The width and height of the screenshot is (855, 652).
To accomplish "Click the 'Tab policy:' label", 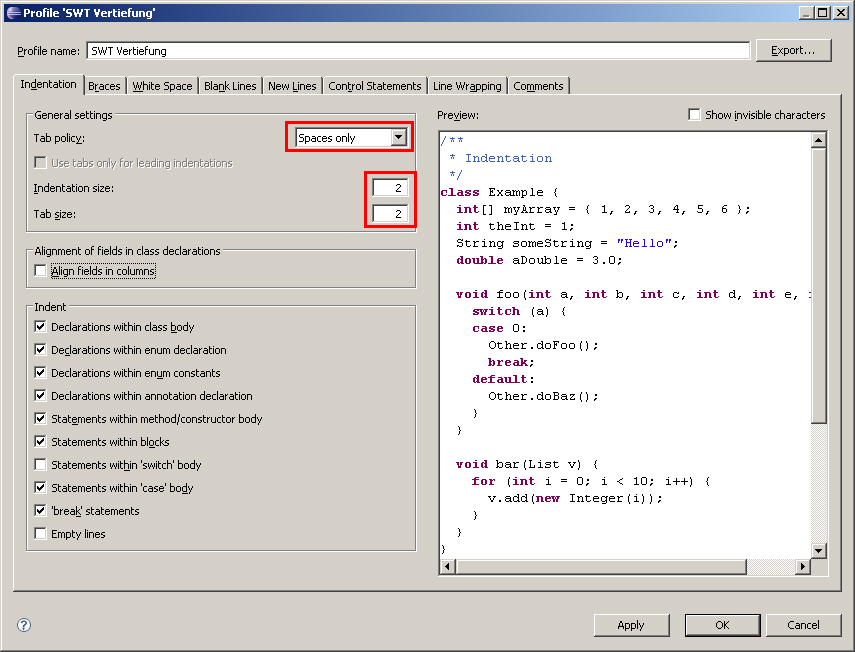I will tap(59, 138).
